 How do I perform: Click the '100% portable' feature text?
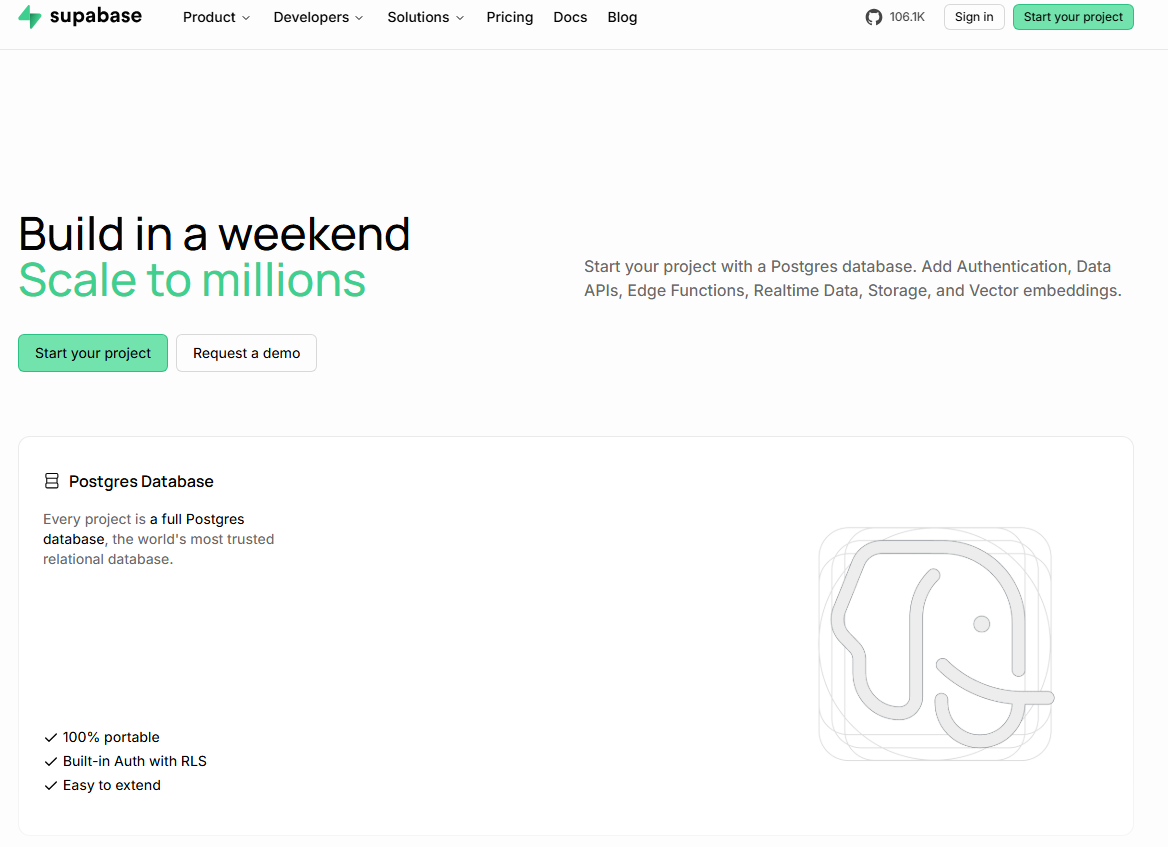pyautogui.click(x=111, y=737)
